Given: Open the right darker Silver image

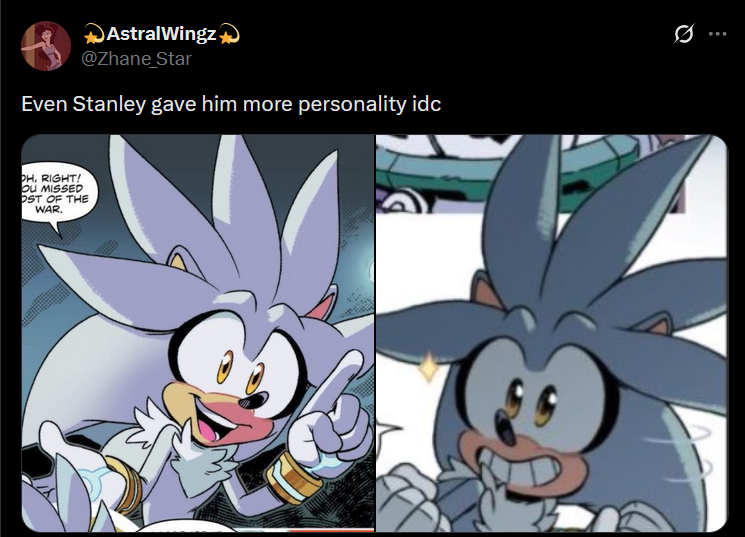Looking at the screenshot, I should tap(552, 333).
